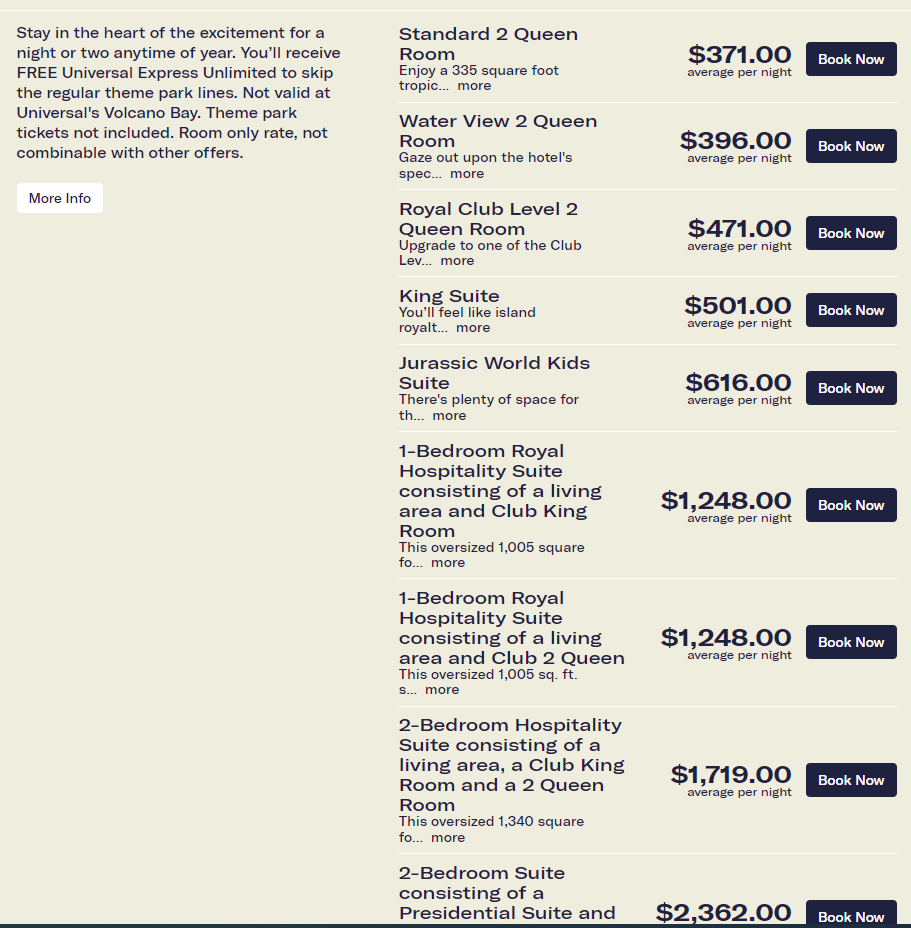Book the 1-Bedroom Suite with Club King Room

[x=851, y=505]
